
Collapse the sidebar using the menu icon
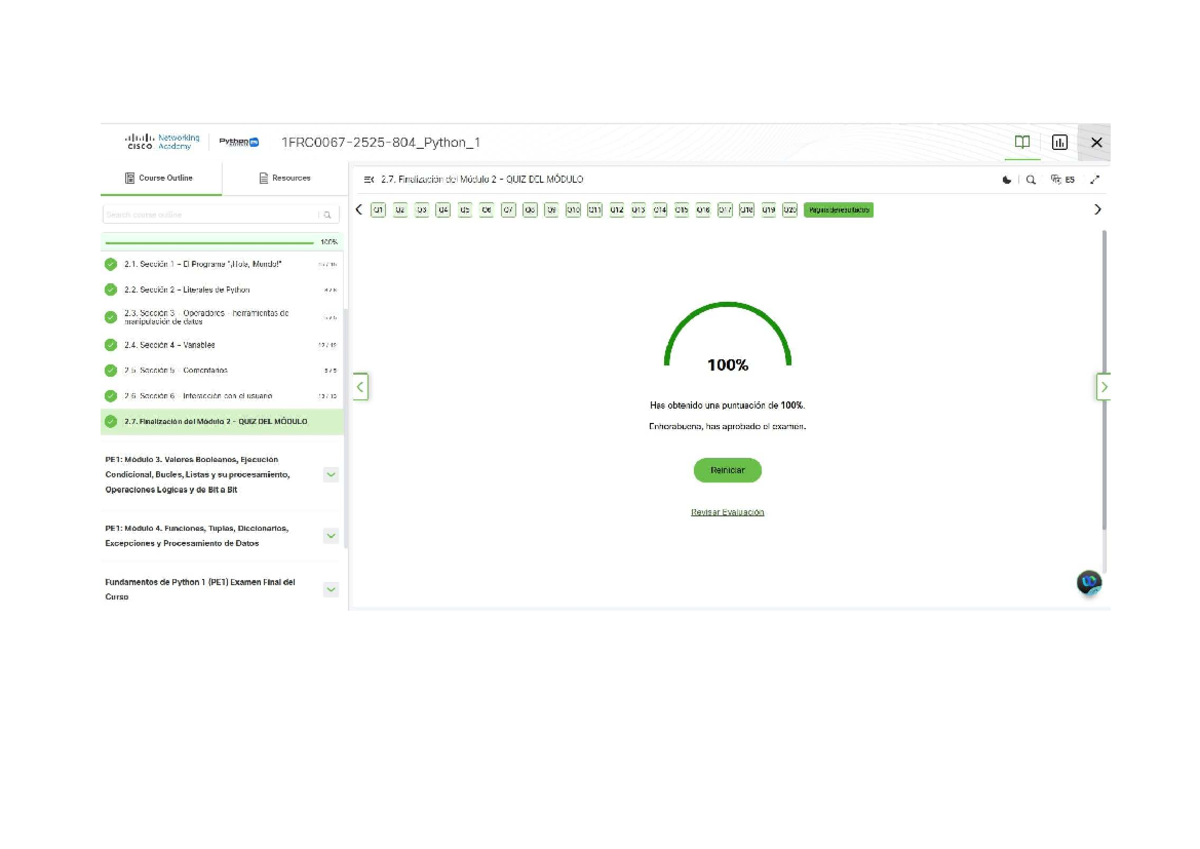[x=369, y=180]
